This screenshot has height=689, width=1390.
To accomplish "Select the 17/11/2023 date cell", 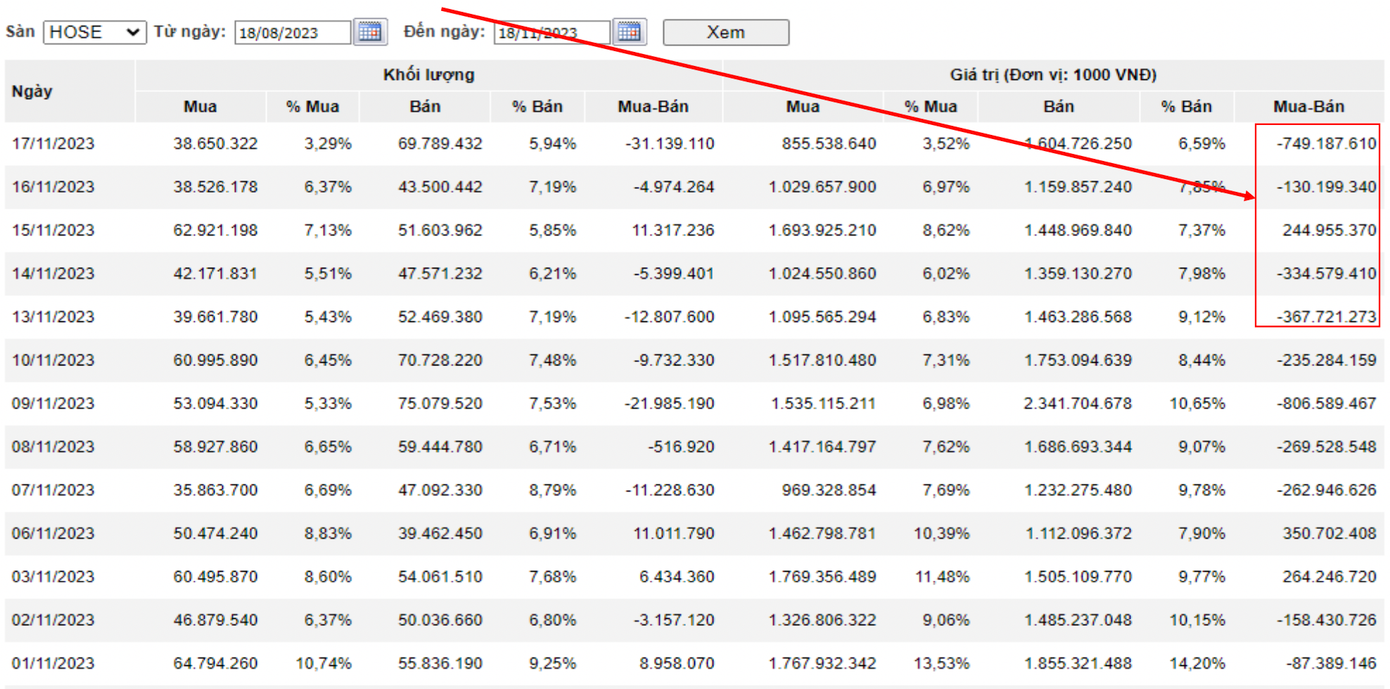I will pyautogui.click(x=53, y=144).
